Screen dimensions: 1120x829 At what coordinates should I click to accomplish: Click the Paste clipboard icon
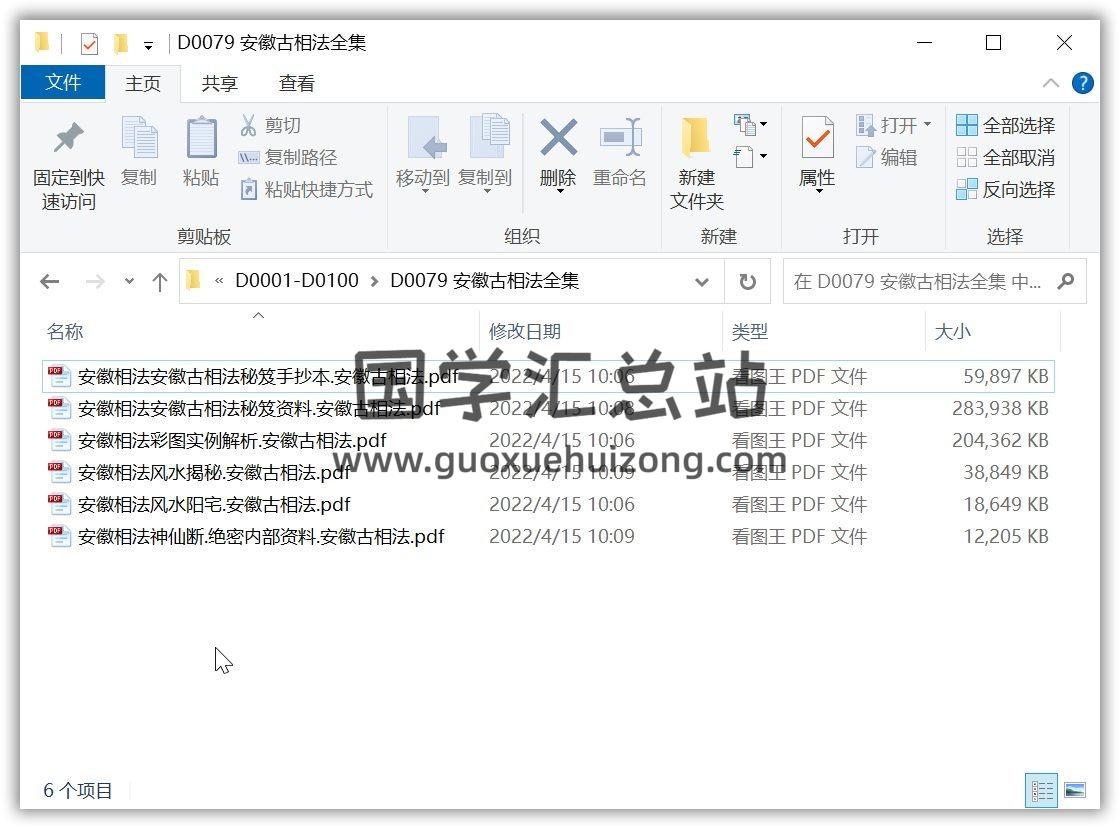201,137
